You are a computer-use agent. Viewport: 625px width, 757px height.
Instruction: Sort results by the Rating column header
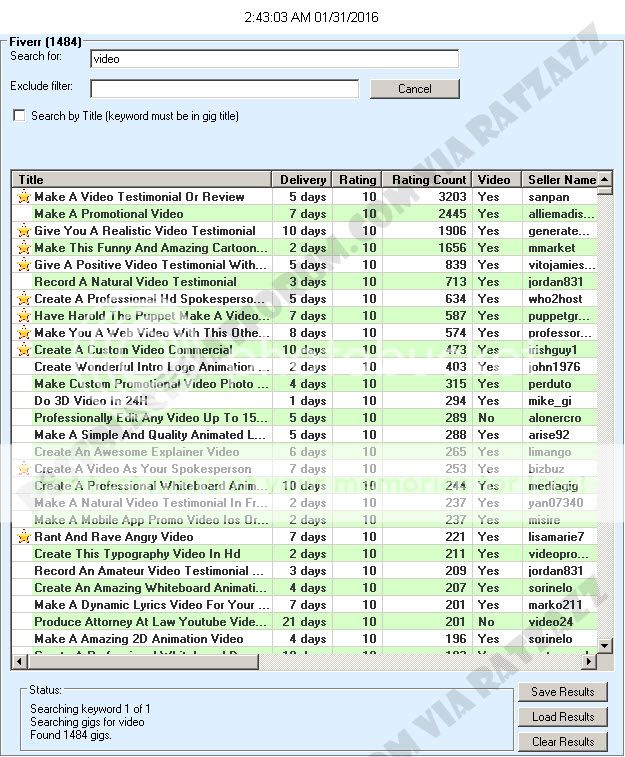(357, 180)
